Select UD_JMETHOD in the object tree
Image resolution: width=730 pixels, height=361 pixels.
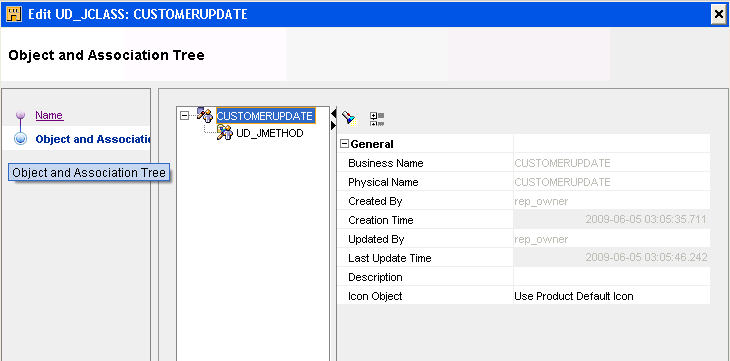point(270,134)
